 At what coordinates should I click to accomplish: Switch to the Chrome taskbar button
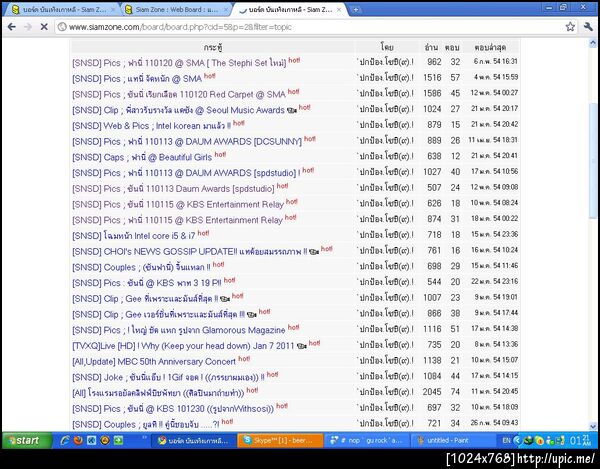pos(192,440)
